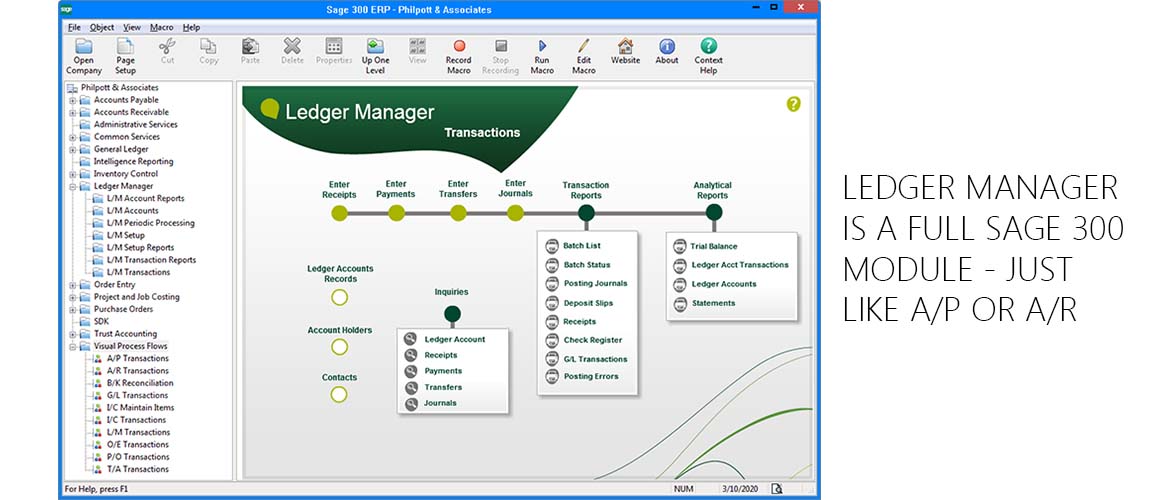1170x500 pixels.
Task: Collapse the Visual Process Flows node
Action: [x=72, y=347]
